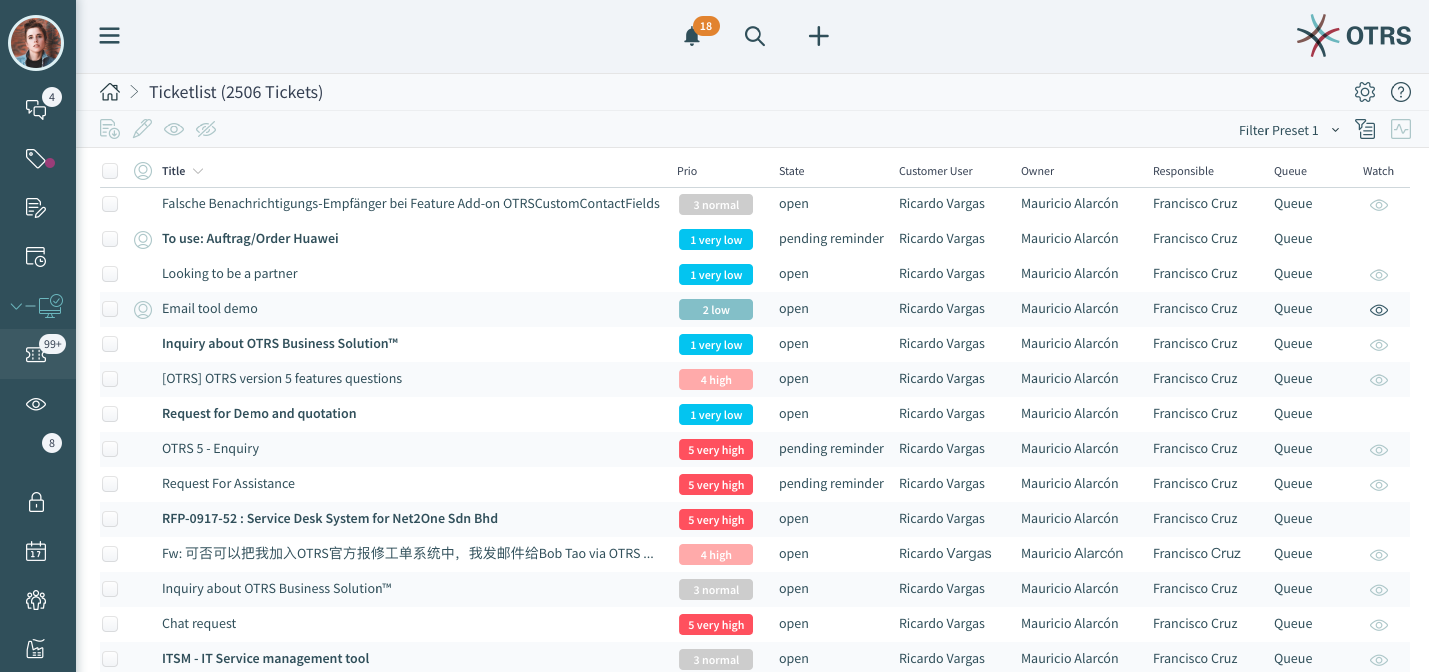Click the unwatch crossed-eye toolbar icon
The width and height of the screenshot is (1429, 672).
[206, 129]
